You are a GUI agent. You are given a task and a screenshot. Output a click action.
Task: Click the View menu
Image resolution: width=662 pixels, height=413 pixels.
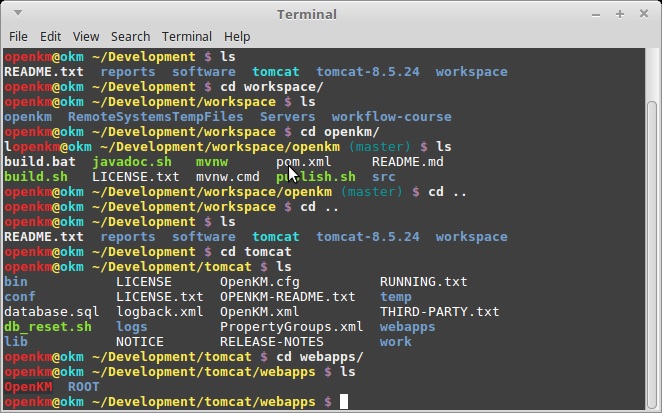(x=86, y=36)
